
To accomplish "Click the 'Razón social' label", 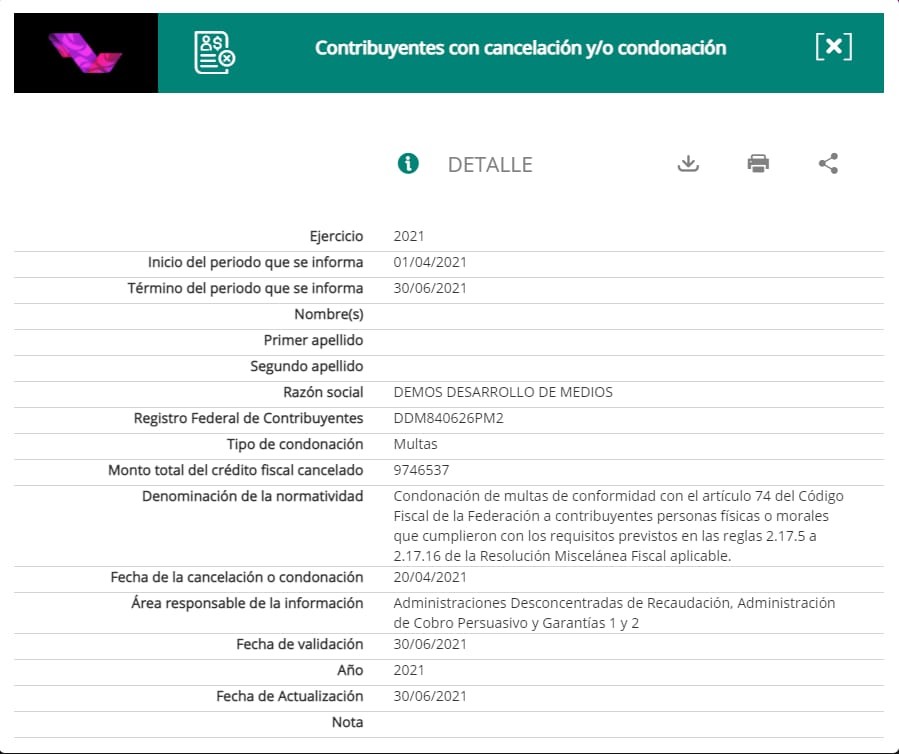I will click(323, 392).
